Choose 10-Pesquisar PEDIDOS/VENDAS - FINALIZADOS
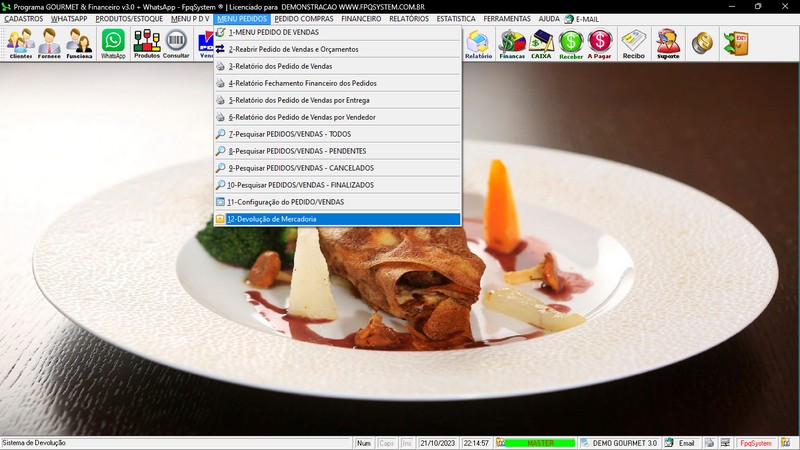This screenshot has height=450, width=800. click(337, 185)
